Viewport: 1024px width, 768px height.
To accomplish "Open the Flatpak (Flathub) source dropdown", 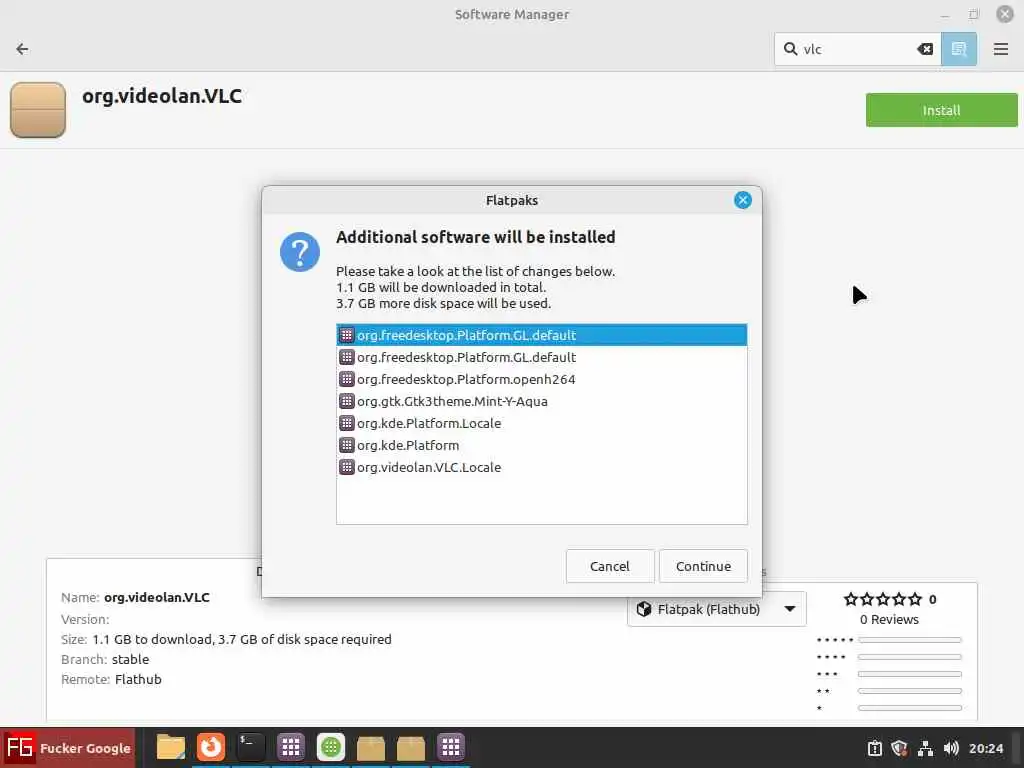I will coord(716,609).
